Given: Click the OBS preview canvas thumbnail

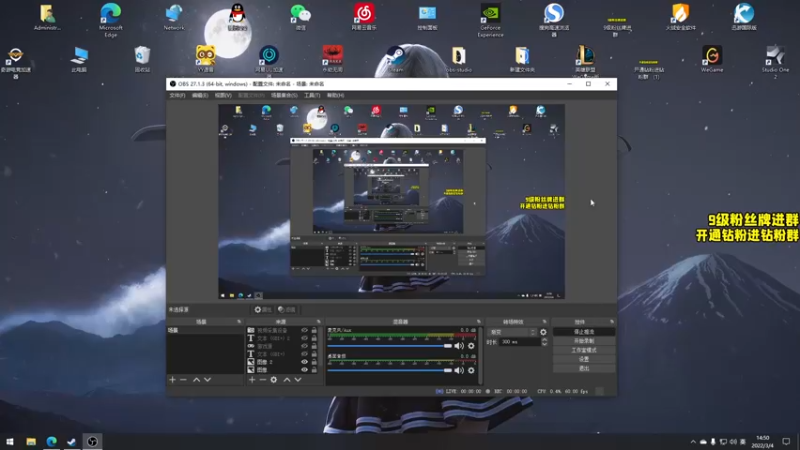Looking at the screenshot, I should [391, 202].
